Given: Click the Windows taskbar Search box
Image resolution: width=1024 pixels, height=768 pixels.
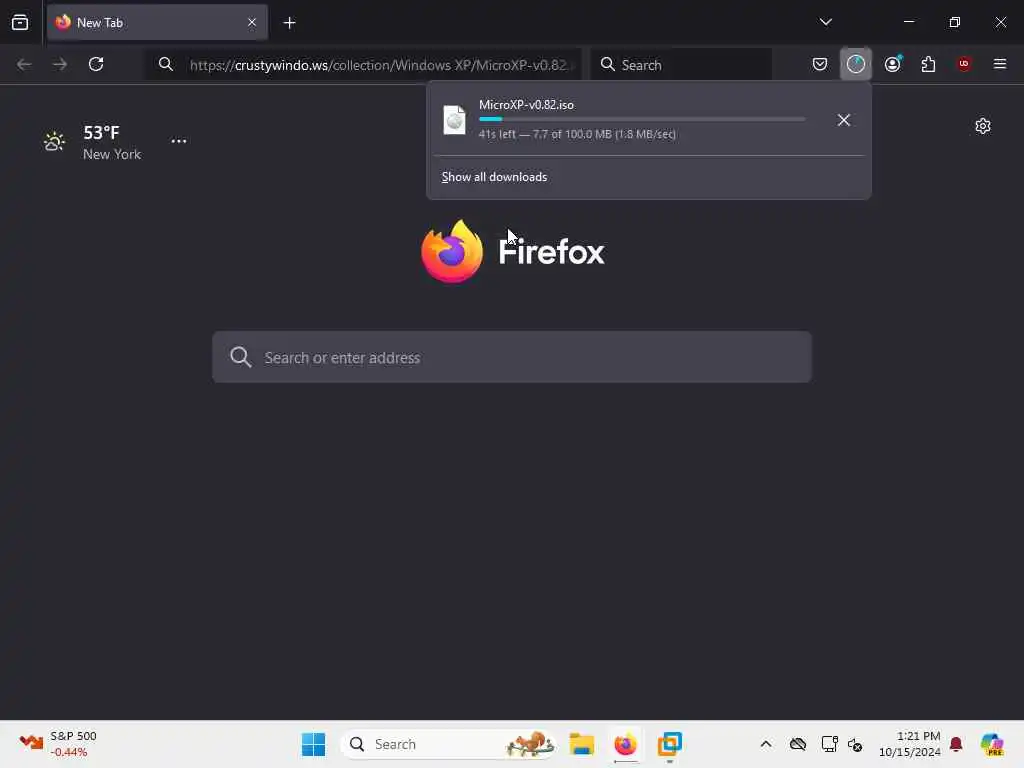Looking at the screenshot, I should 448,744.
